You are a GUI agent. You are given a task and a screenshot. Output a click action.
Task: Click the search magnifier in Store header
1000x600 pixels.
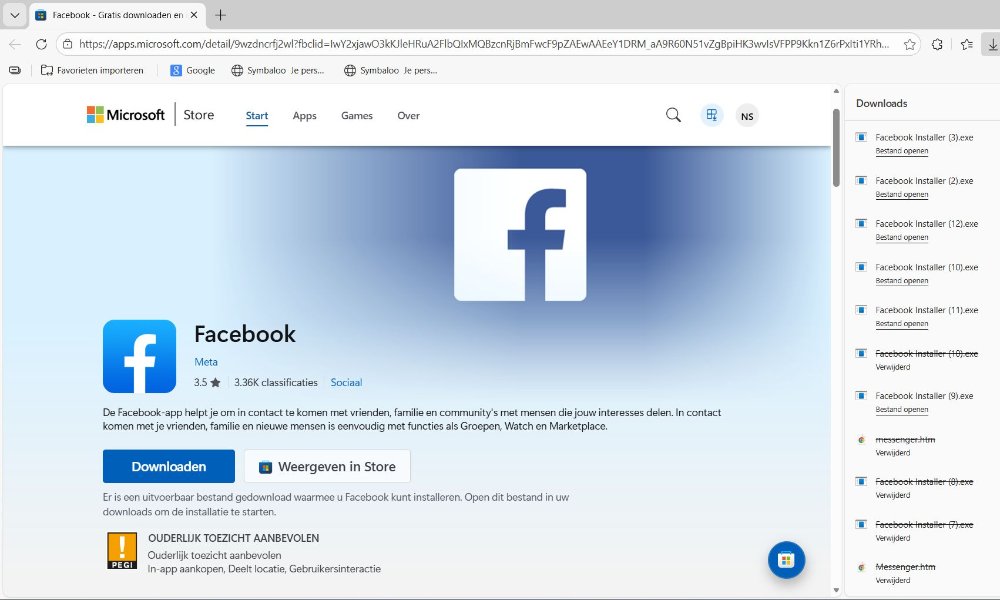(x=673, y=115)
